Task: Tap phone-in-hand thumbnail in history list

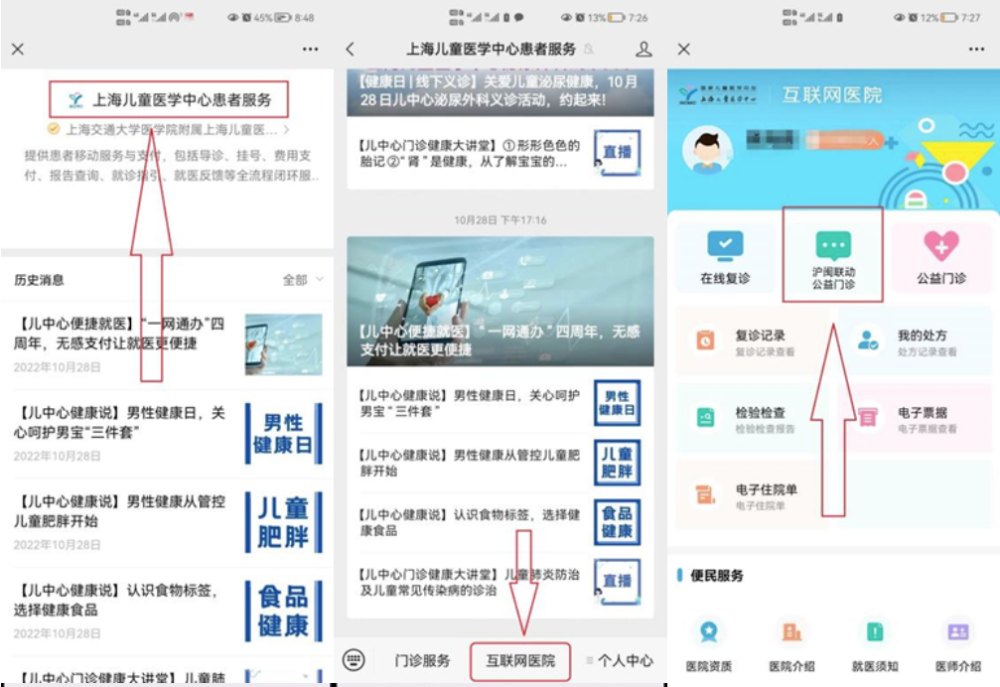Action: (x=283, y=344)
